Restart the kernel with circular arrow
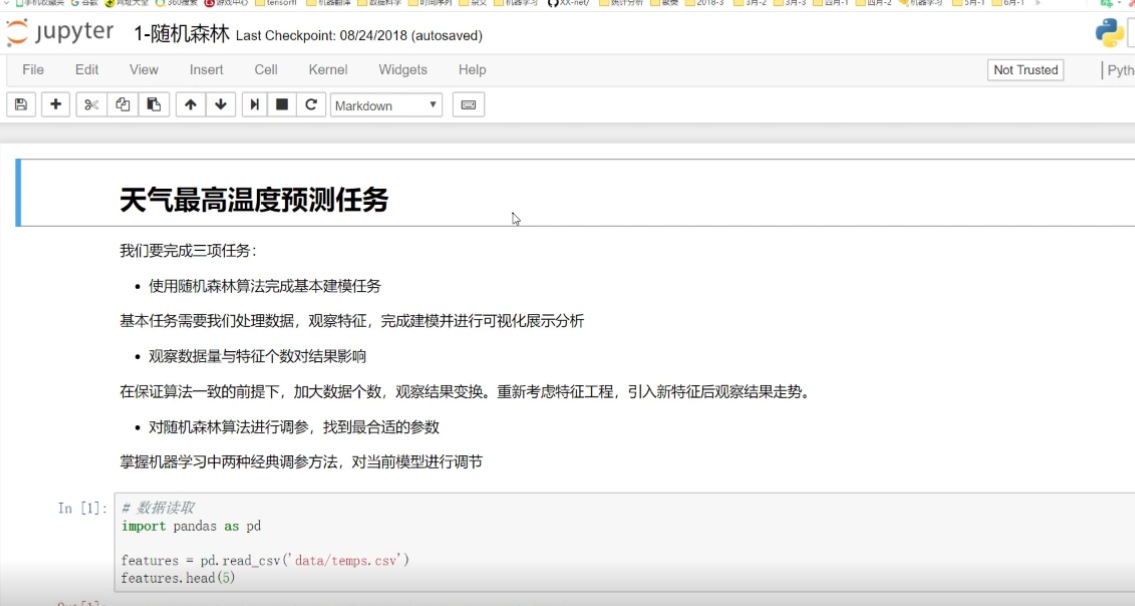This screenshot has width=1135, height=606. pyautogui.click(x=311, y=105)
